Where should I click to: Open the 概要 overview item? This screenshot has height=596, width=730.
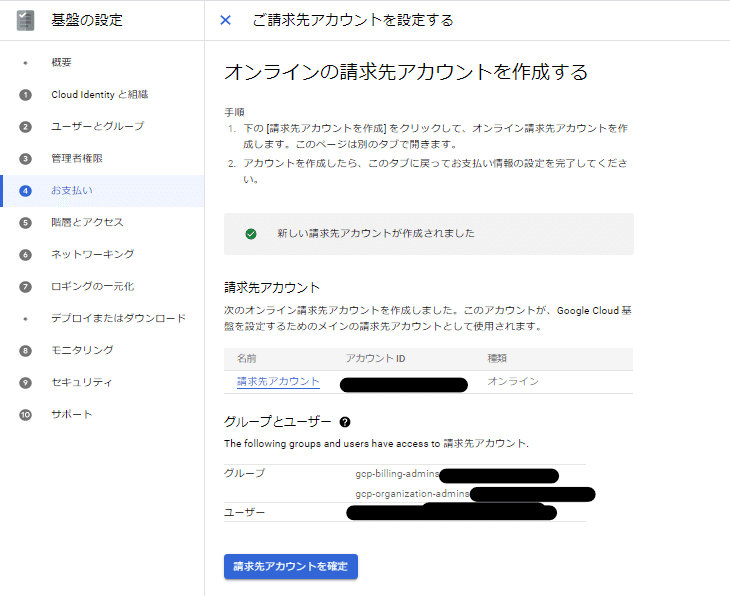coord(61,62)
